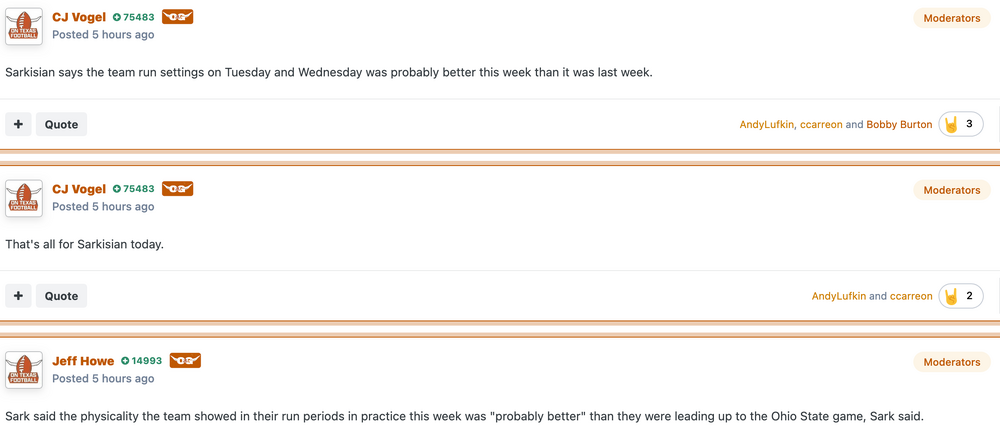This screenshot has width=1000, height=437.
Task: Quote the Sarkisian team run settings post
Action: pyautogui.click(x=61, y=125)
